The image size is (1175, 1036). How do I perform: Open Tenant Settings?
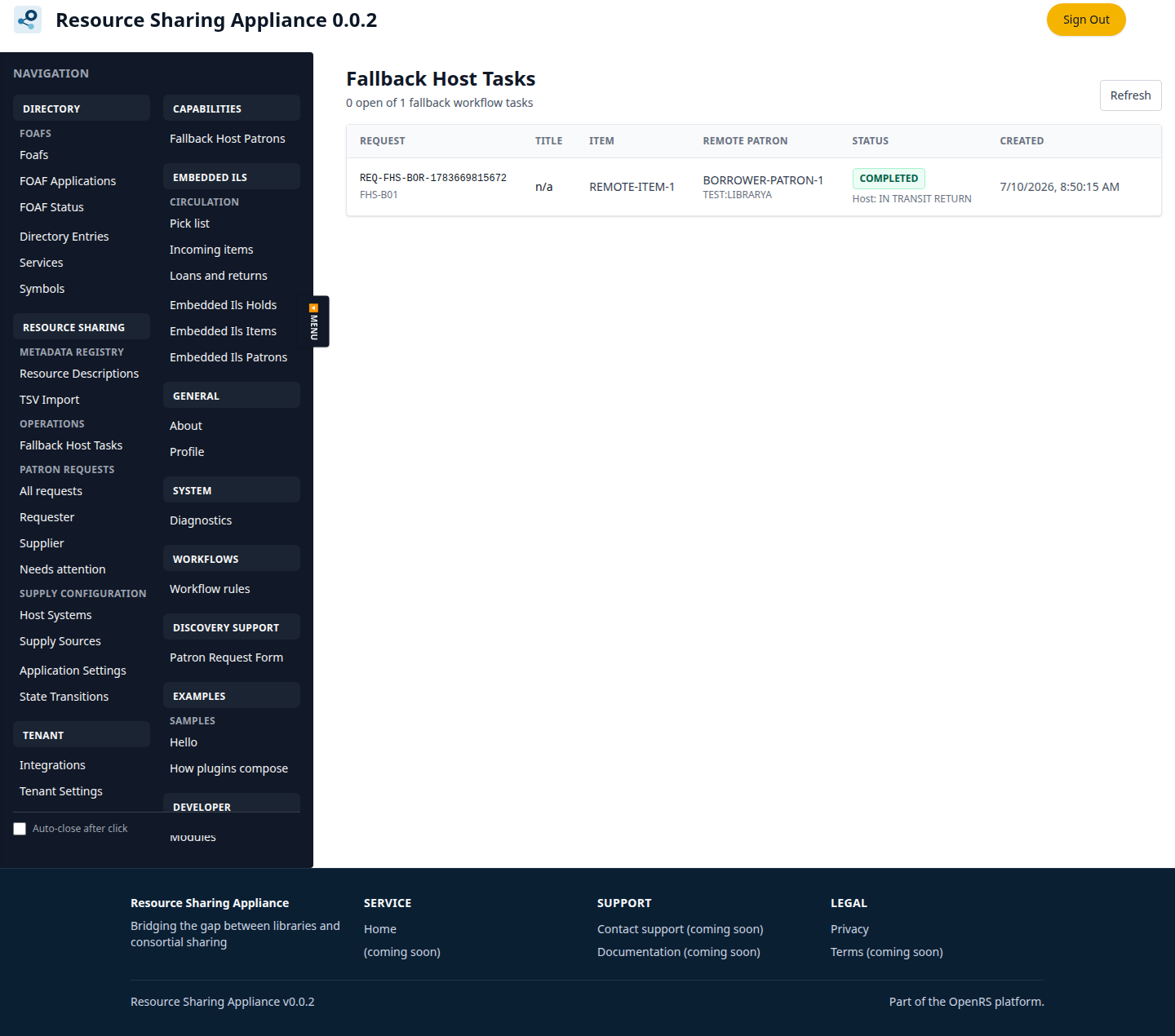click(61, 791)
